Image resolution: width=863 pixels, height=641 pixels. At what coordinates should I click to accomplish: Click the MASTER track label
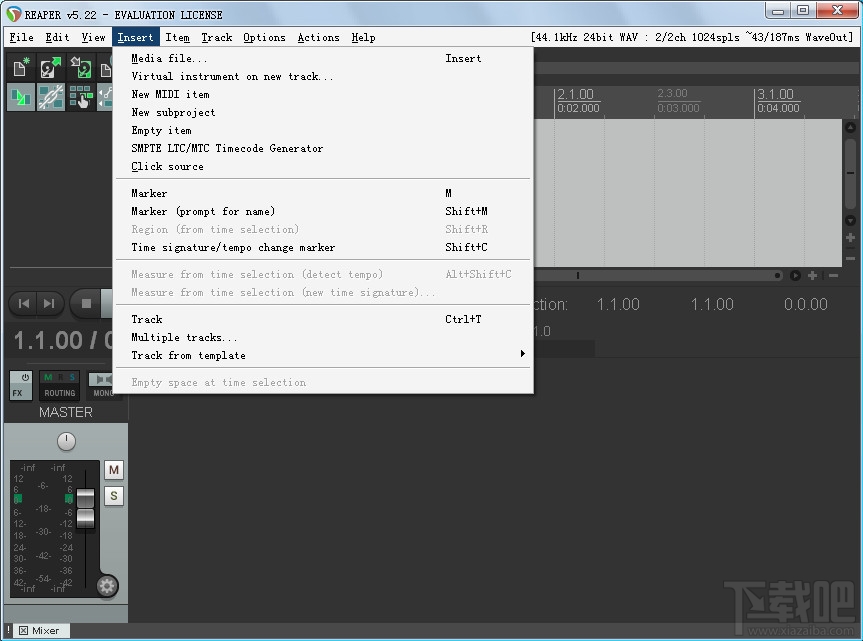66,412
